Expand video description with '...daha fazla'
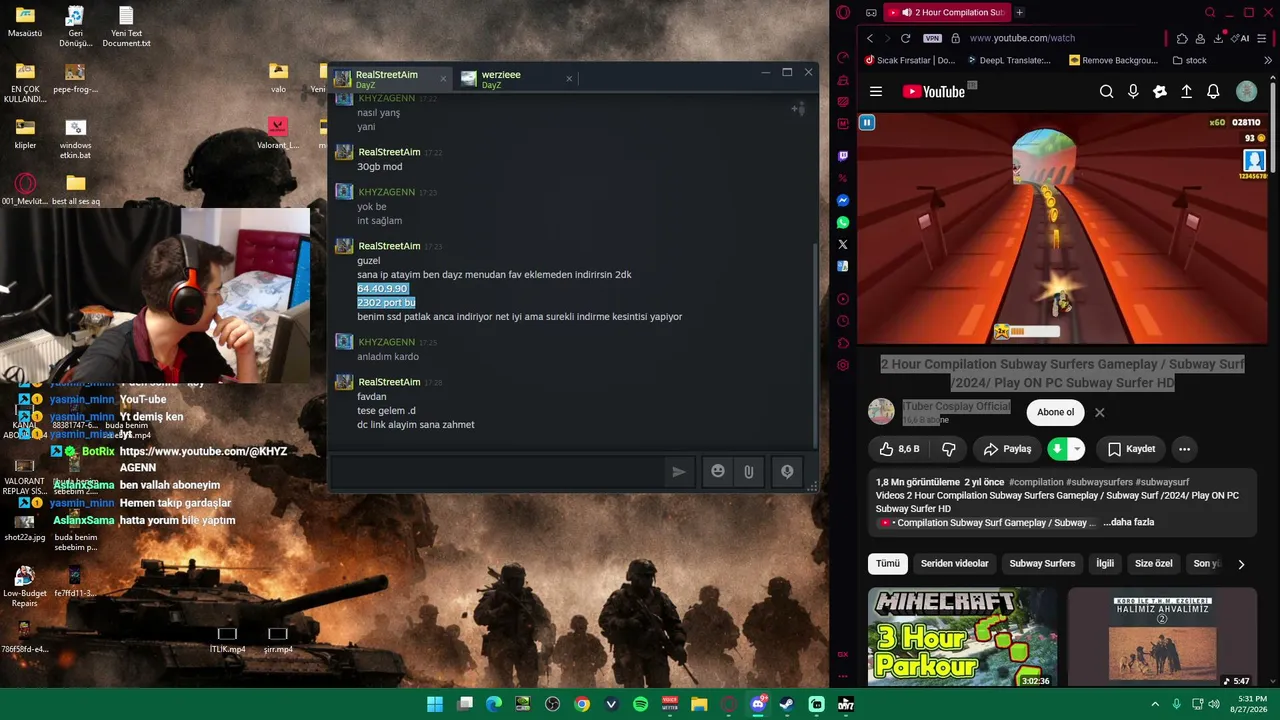This screenshot has height=720, width=1280. click(x=1129, y=522)
